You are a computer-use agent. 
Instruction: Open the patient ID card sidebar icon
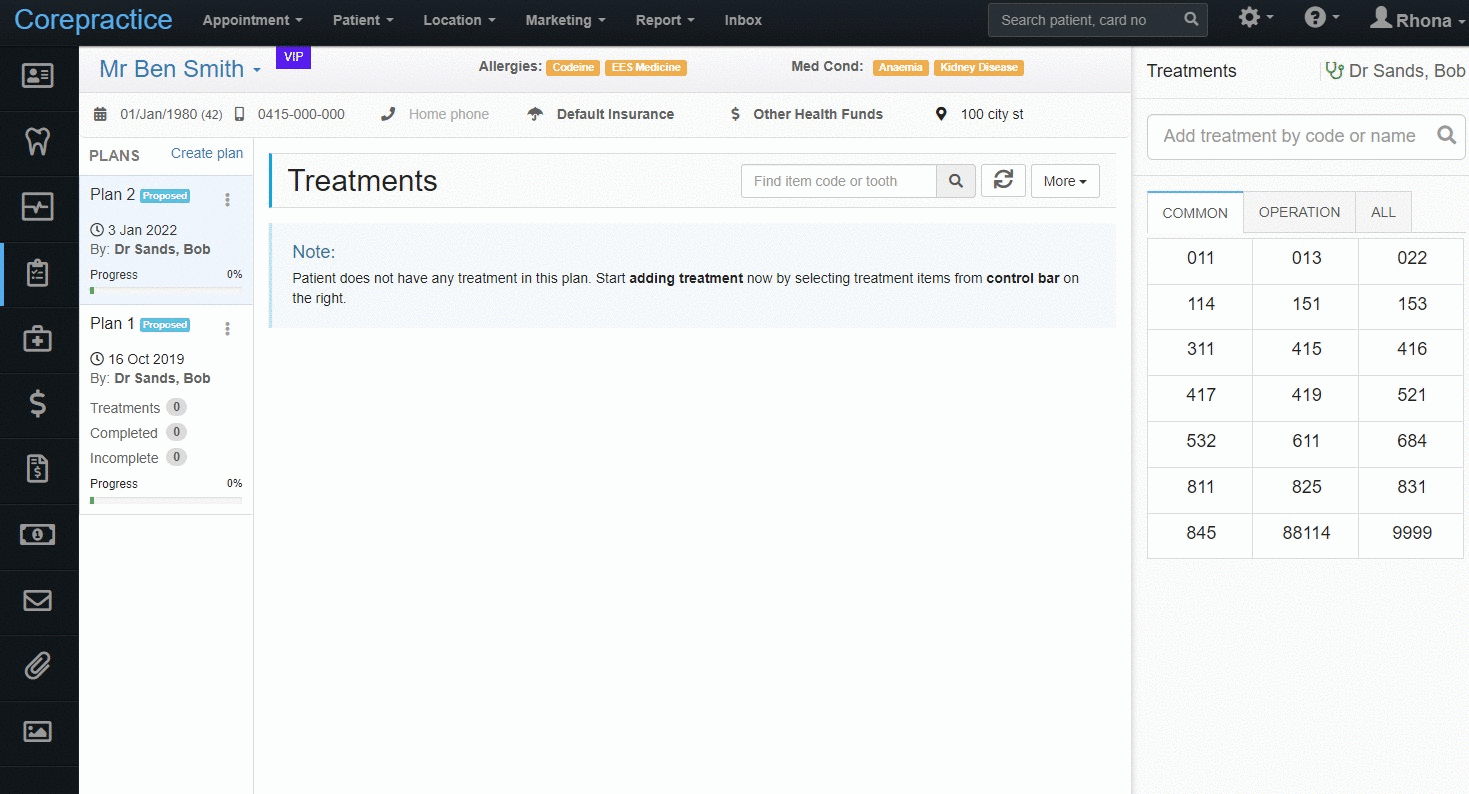[x=37, y=76]
